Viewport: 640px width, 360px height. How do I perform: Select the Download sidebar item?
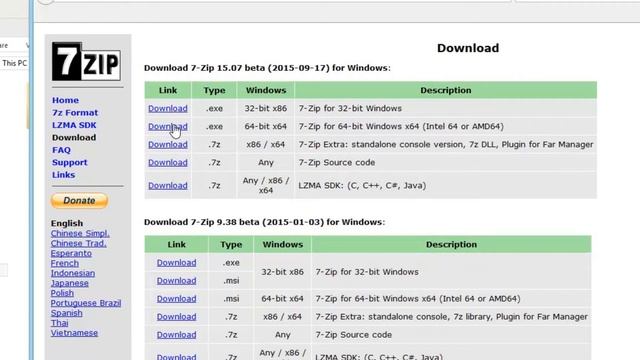(x=74, y=138)
